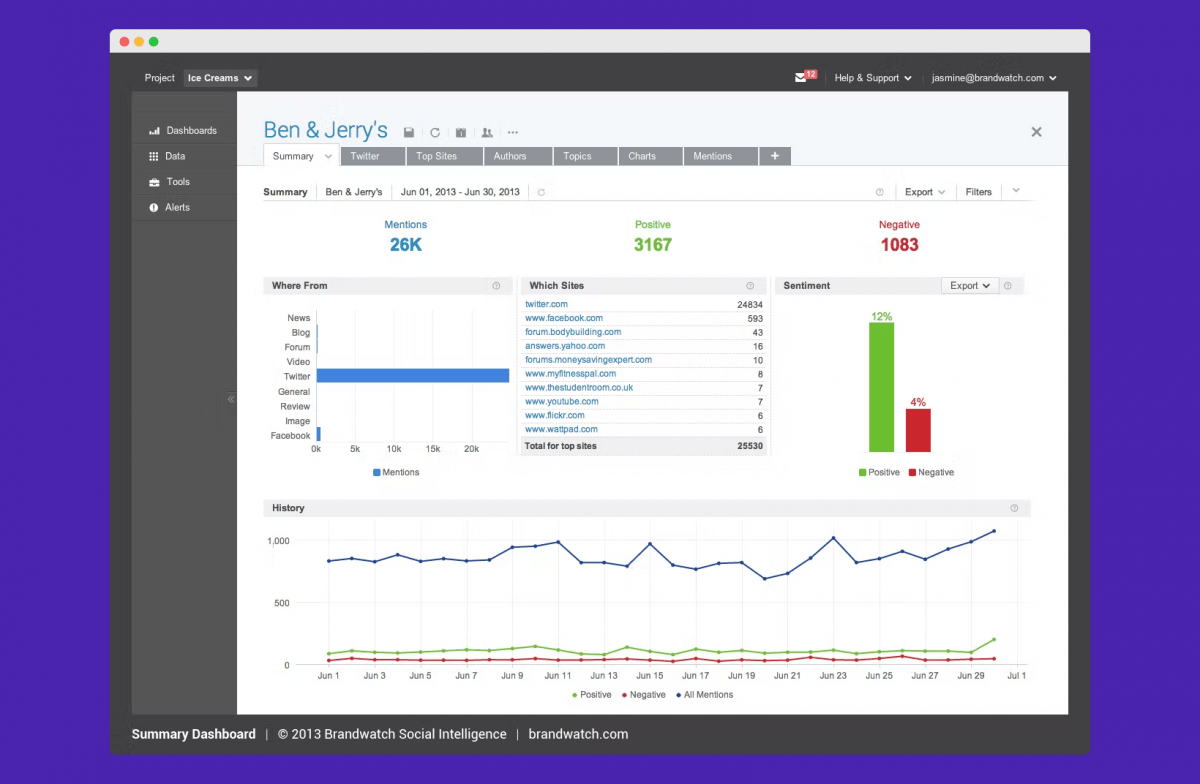Click the red Negative 4% sentiment bar

[918, 431]
